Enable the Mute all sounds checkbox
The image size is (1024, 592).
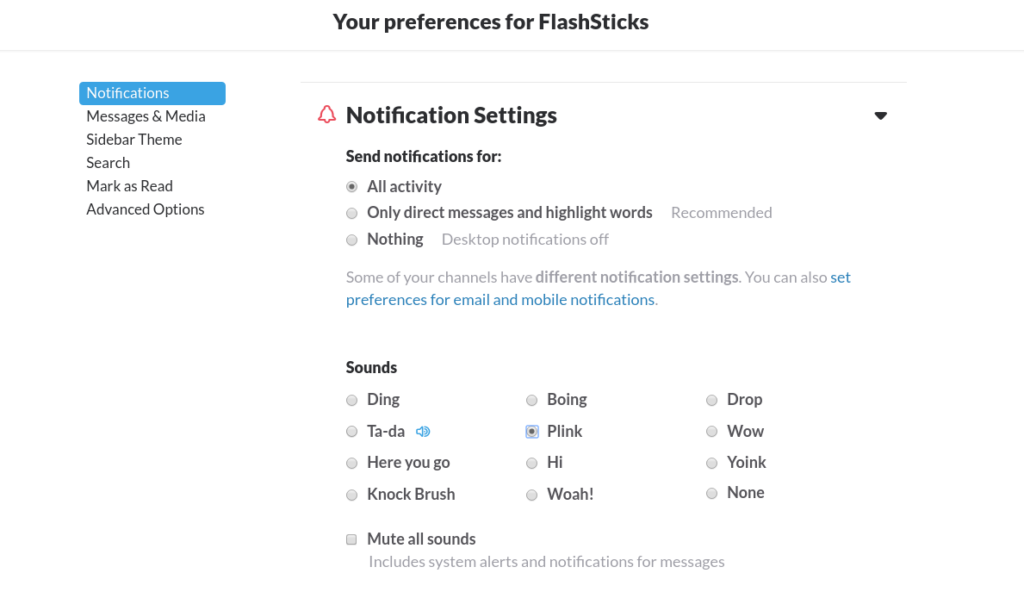pyautogui.click(x=352, y=539)
